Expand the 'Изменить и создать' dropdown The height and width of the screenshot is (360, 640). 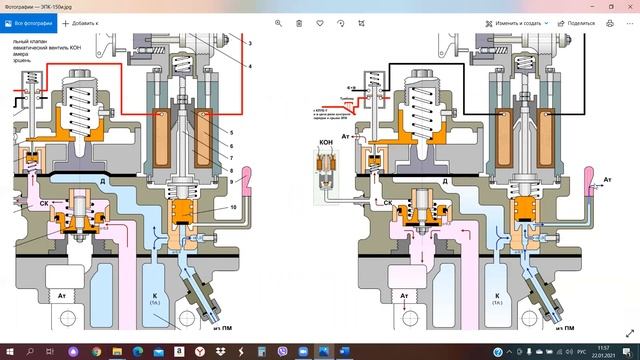tap(517, 23)
